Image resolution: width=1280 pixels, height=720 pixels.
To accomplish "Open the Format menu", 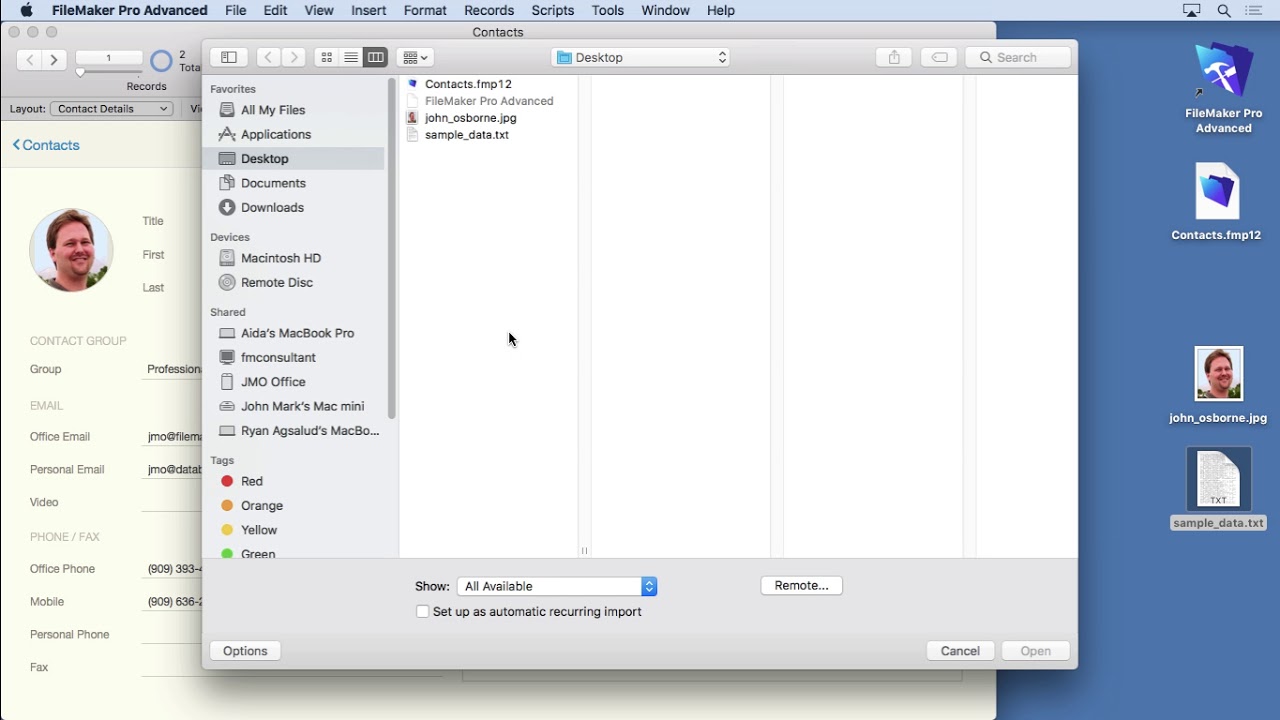I will pyautogui.click(x=425, y=10).
